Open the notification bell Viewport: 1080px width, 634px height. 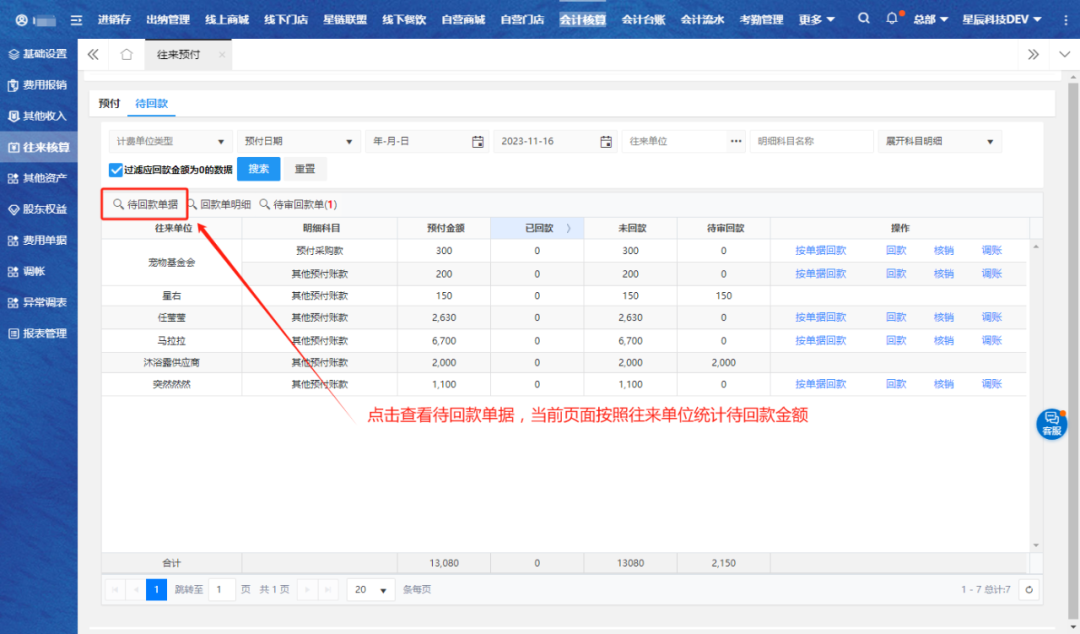[892, 19]
